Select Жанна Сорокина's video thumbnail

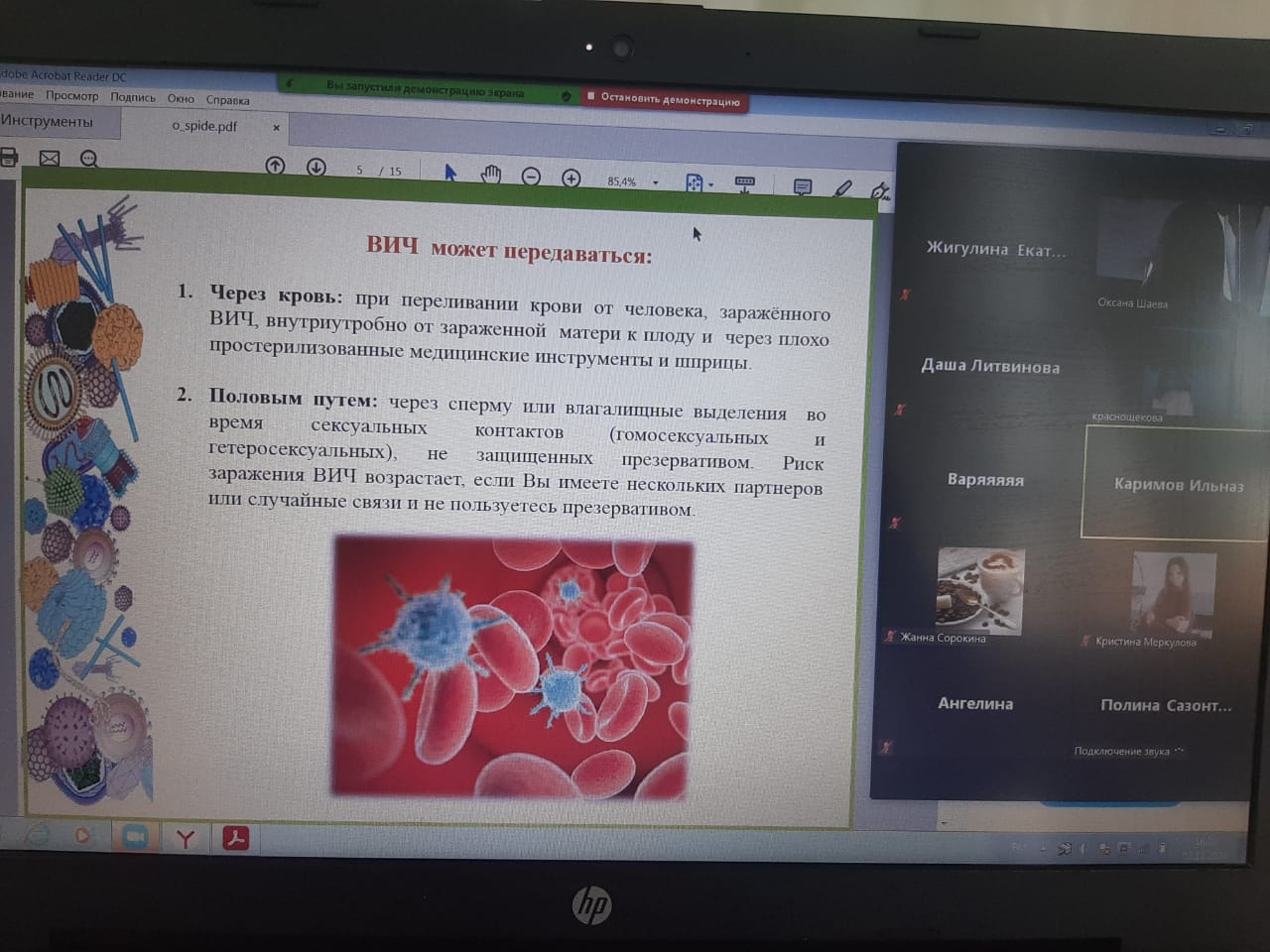[979, 590]
